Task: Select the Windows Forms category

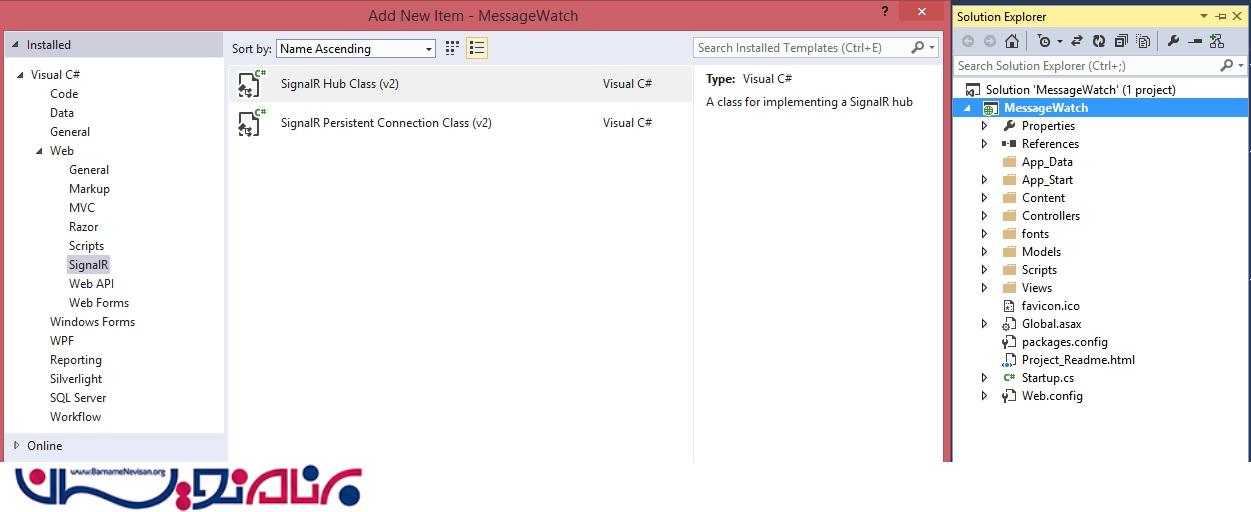Action: coord(92,322)
